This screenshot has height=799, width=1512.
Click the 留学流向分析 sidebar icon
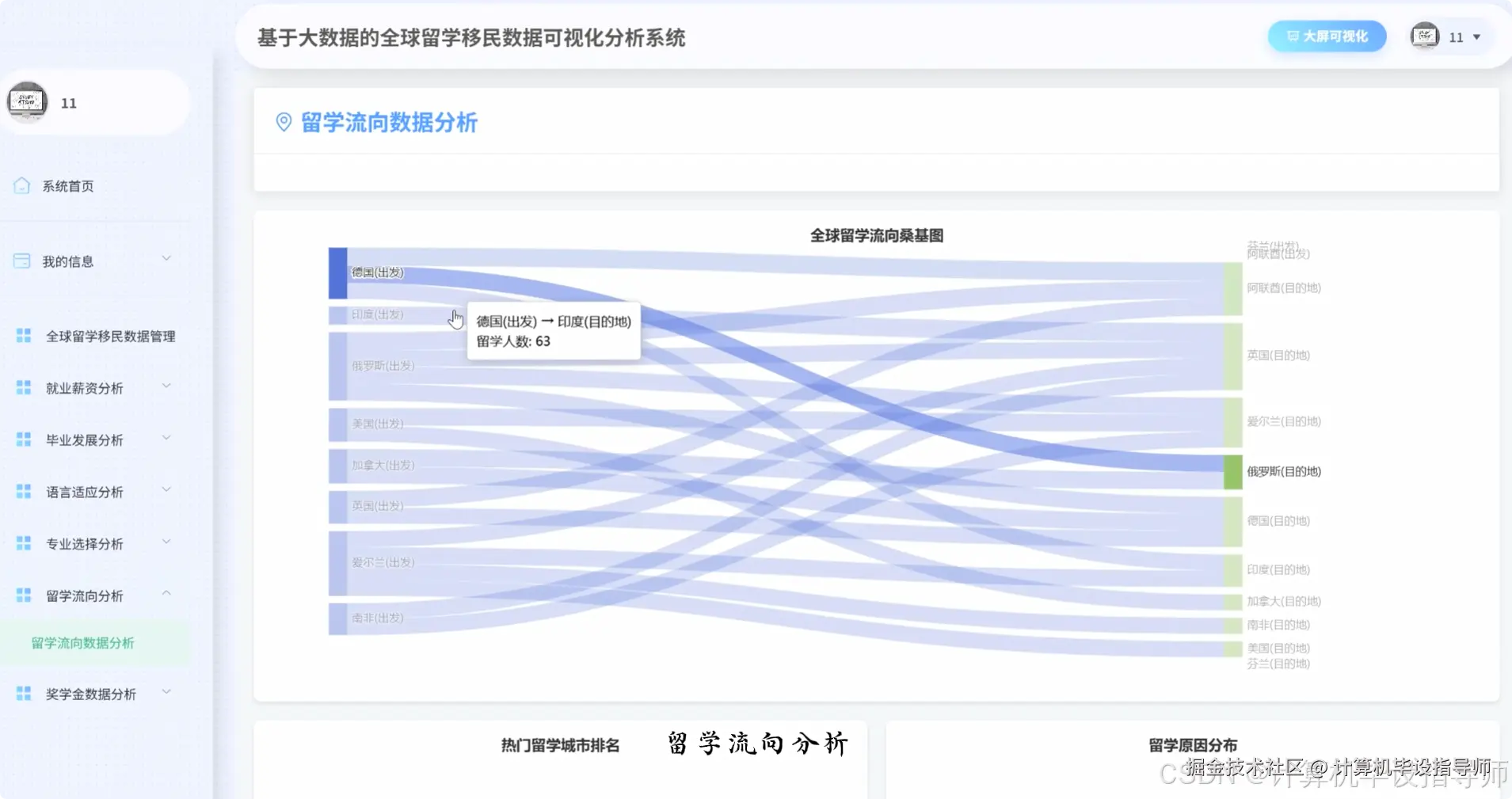(22, 594)
